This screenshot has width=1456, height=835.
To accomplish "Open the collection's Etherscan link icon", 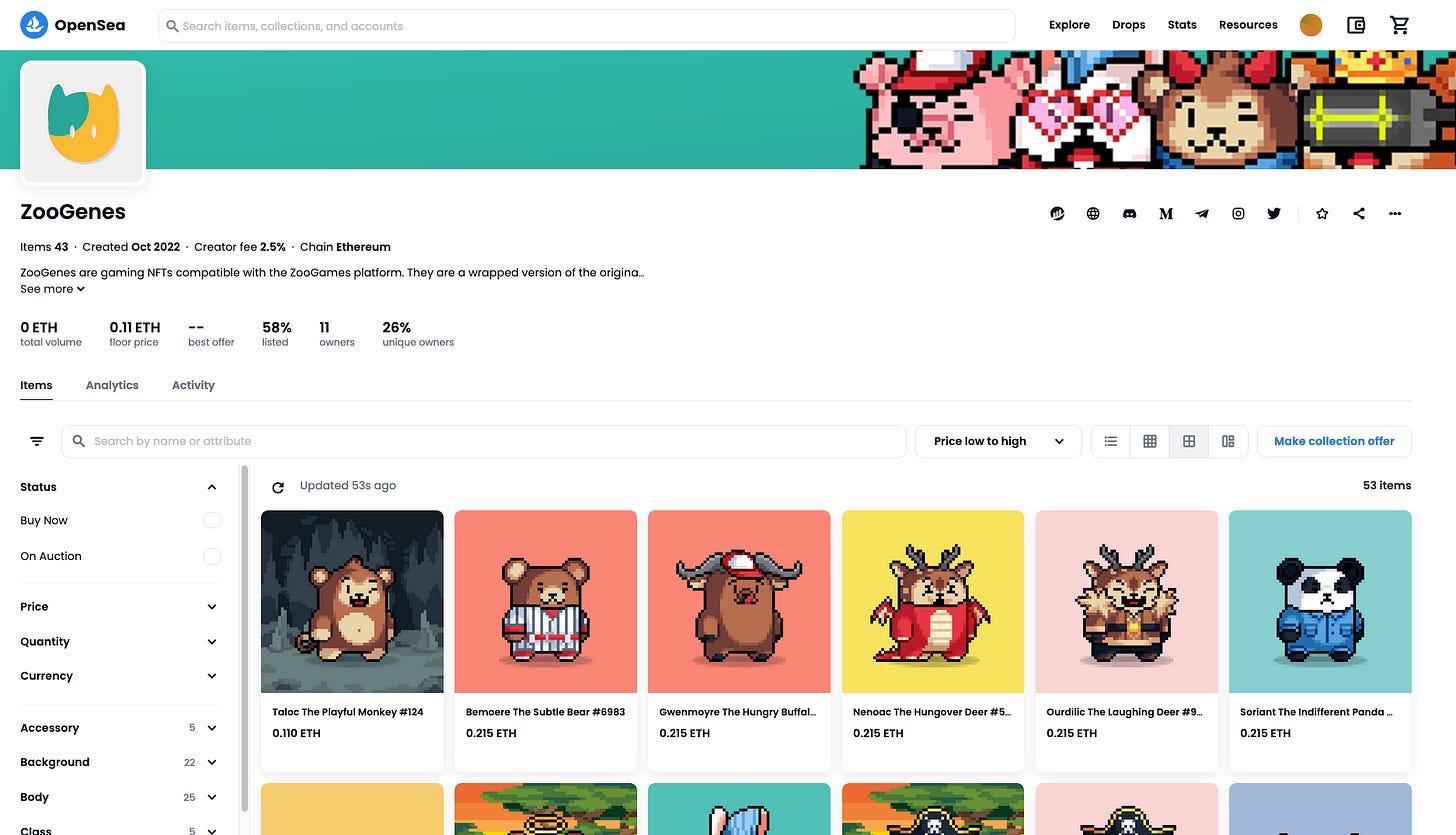I will tap(1057, 213).
